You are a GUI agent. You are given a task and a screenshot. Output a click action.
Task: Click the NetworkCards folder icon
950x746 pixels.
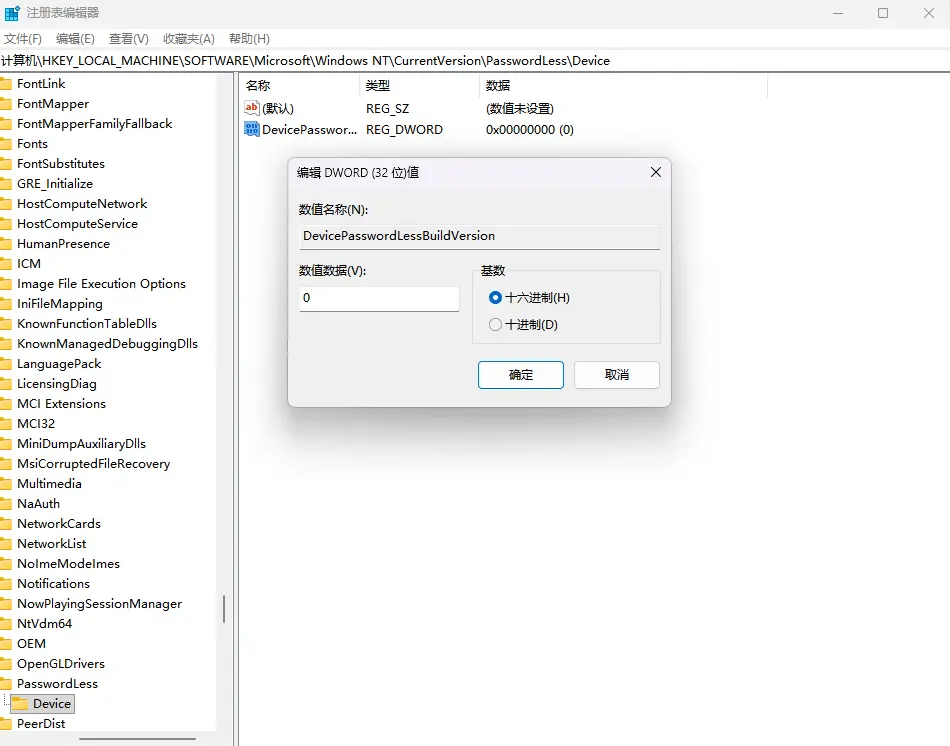point(6,524)
